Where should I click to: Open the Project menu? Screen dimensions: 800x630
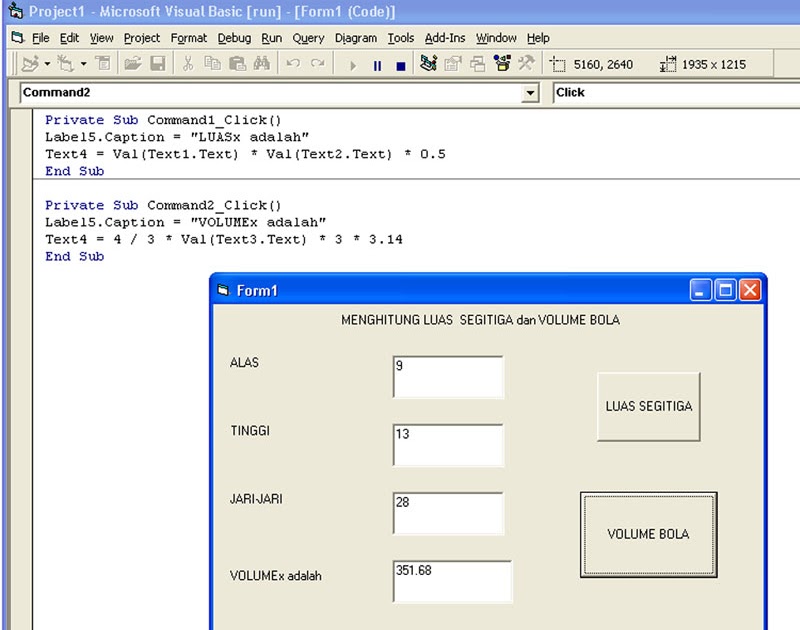click(142, 38)
